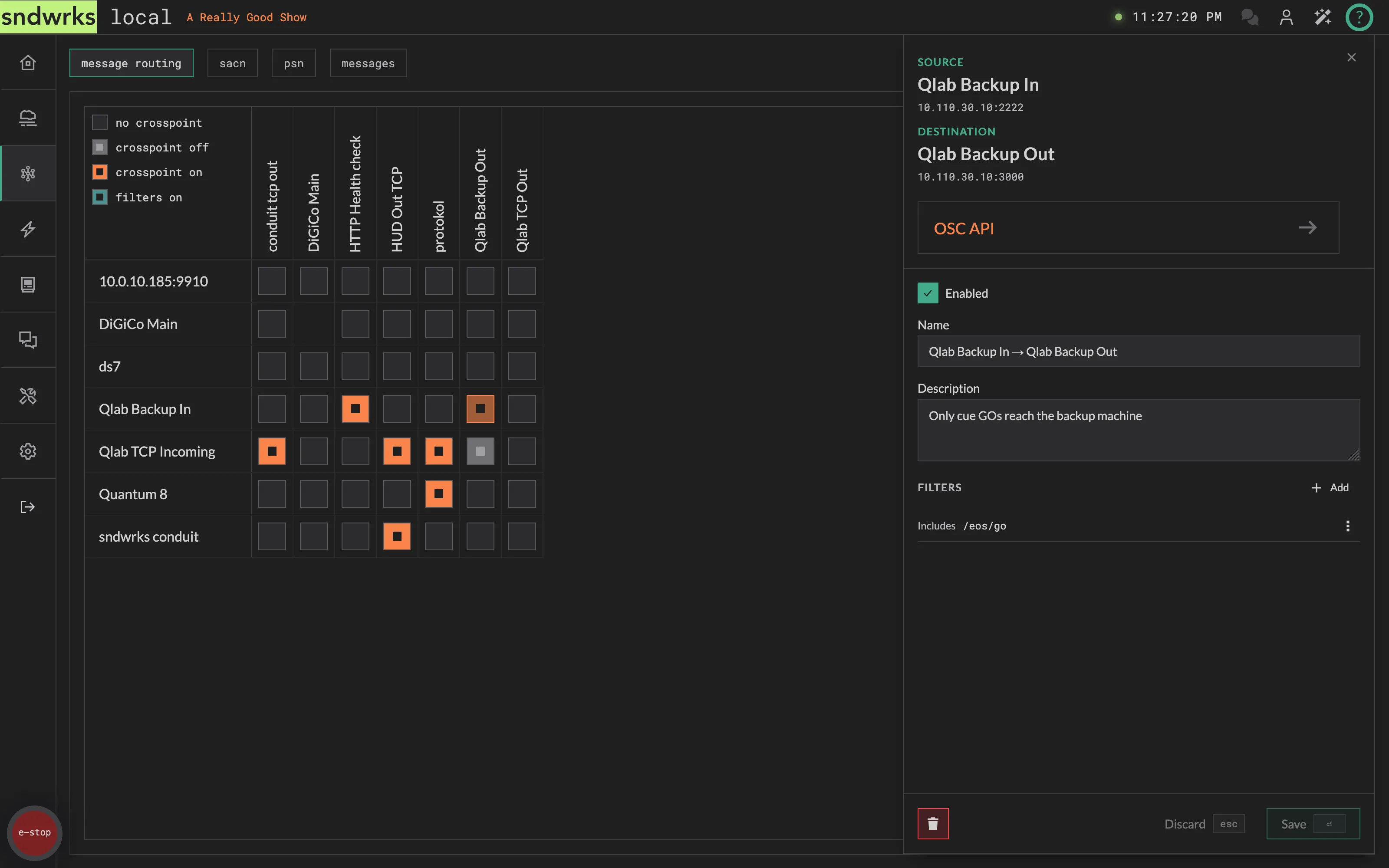Open the user profile icon
Screen dimensions: 1389x868
coord(1286,17)
